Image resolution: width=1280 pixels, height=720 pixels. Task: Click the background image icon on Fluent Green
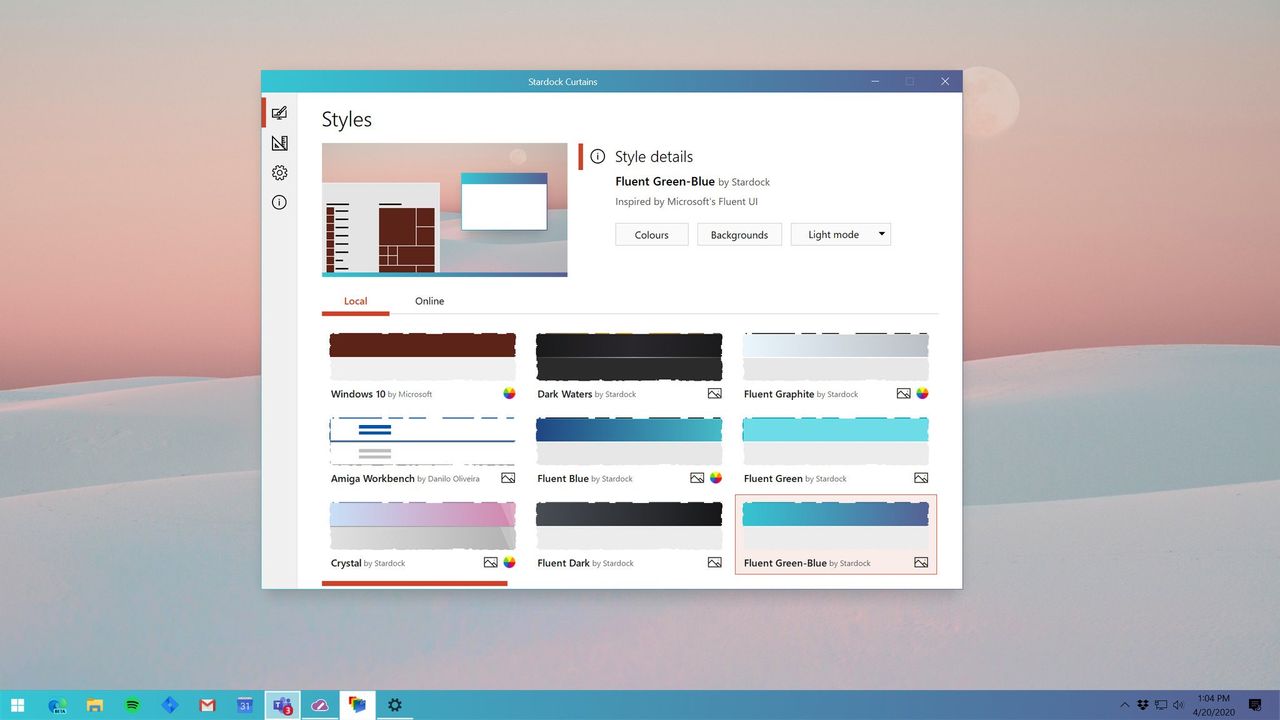pos(921,478)
